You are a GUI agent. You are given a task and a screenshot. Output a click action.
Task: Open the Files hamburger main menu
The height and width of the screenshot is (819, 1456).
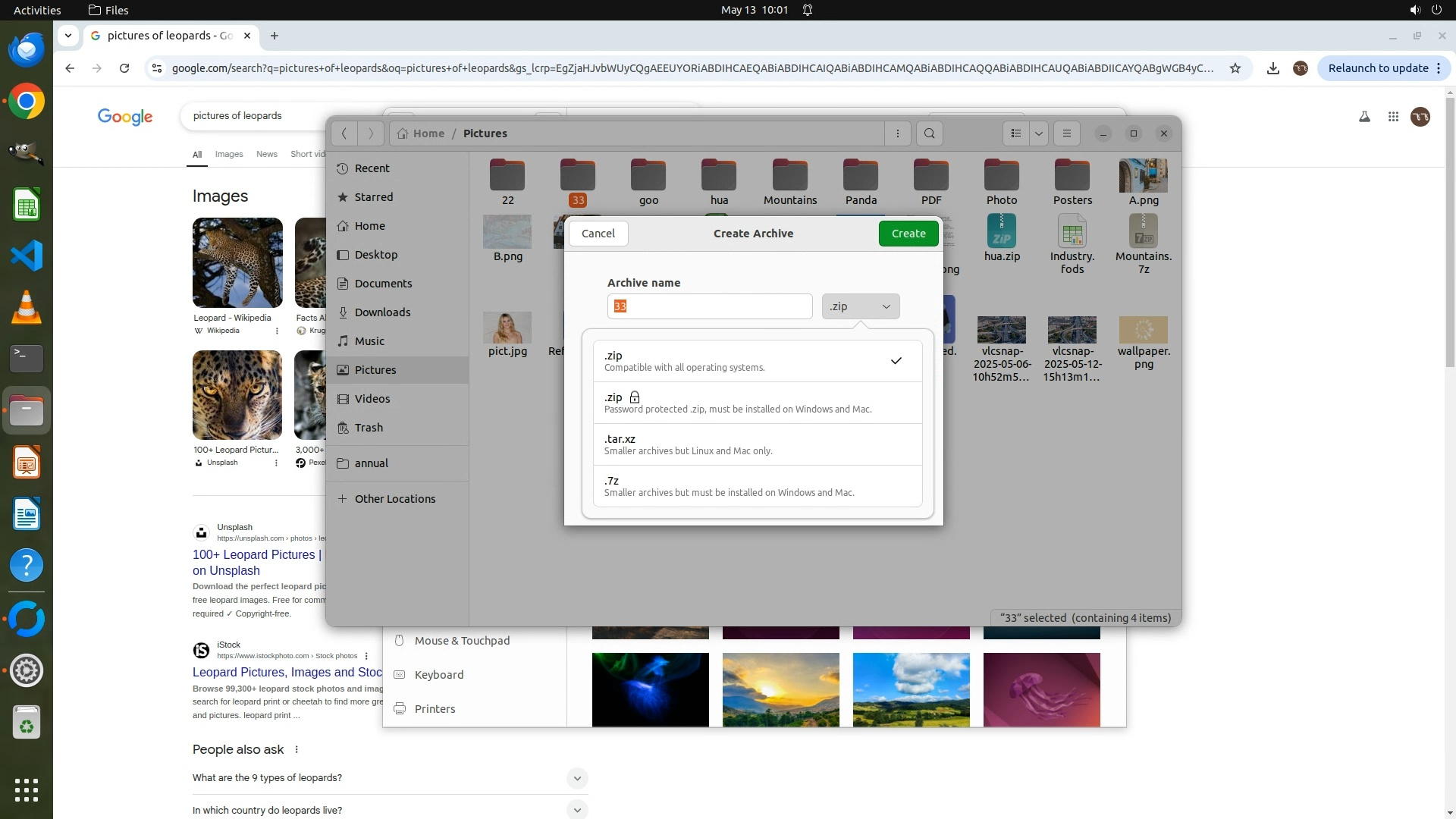[1066, 133]
